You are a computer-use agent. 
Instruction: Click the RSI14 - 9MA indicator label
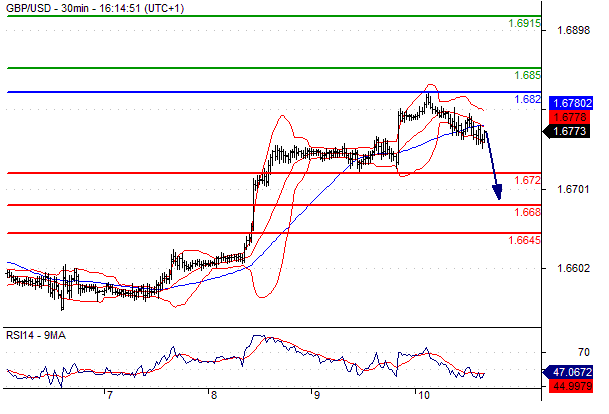click(x=36, y=336)
